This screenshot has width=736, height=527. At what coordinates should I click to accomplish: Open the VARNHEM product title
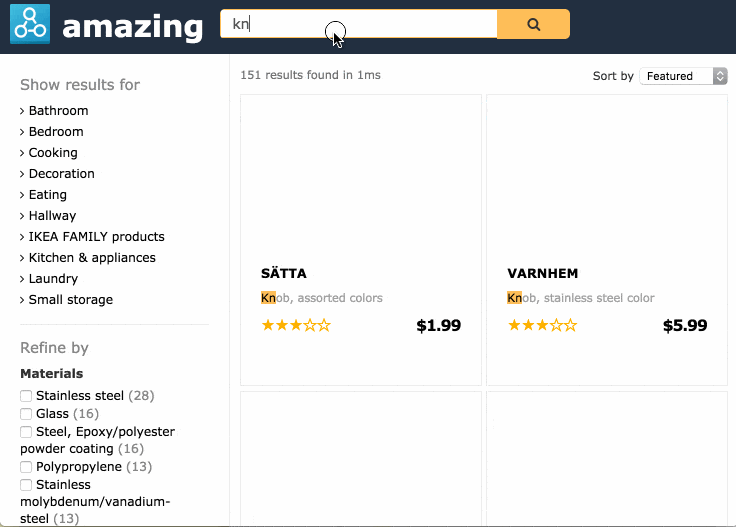(x=543, y=273)
